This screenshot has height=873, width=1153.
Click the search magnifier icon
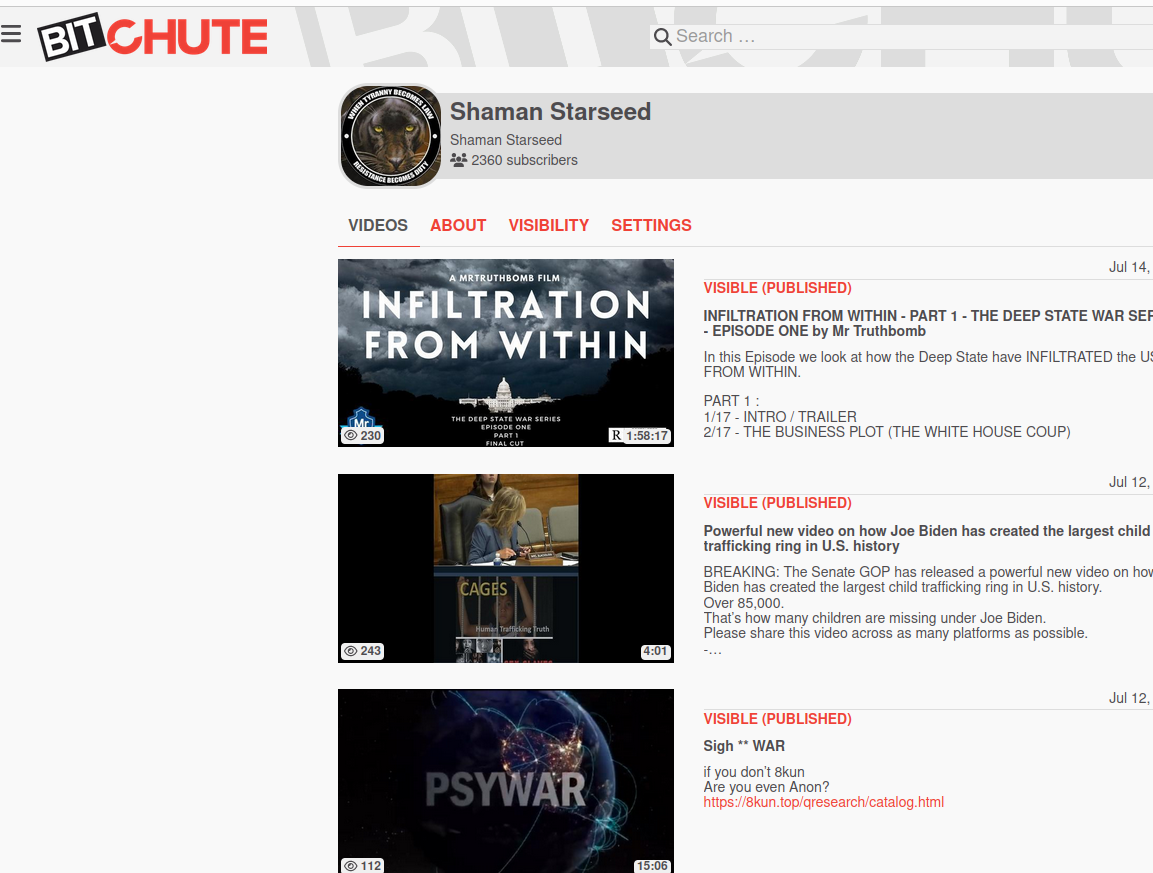(663, 37)
